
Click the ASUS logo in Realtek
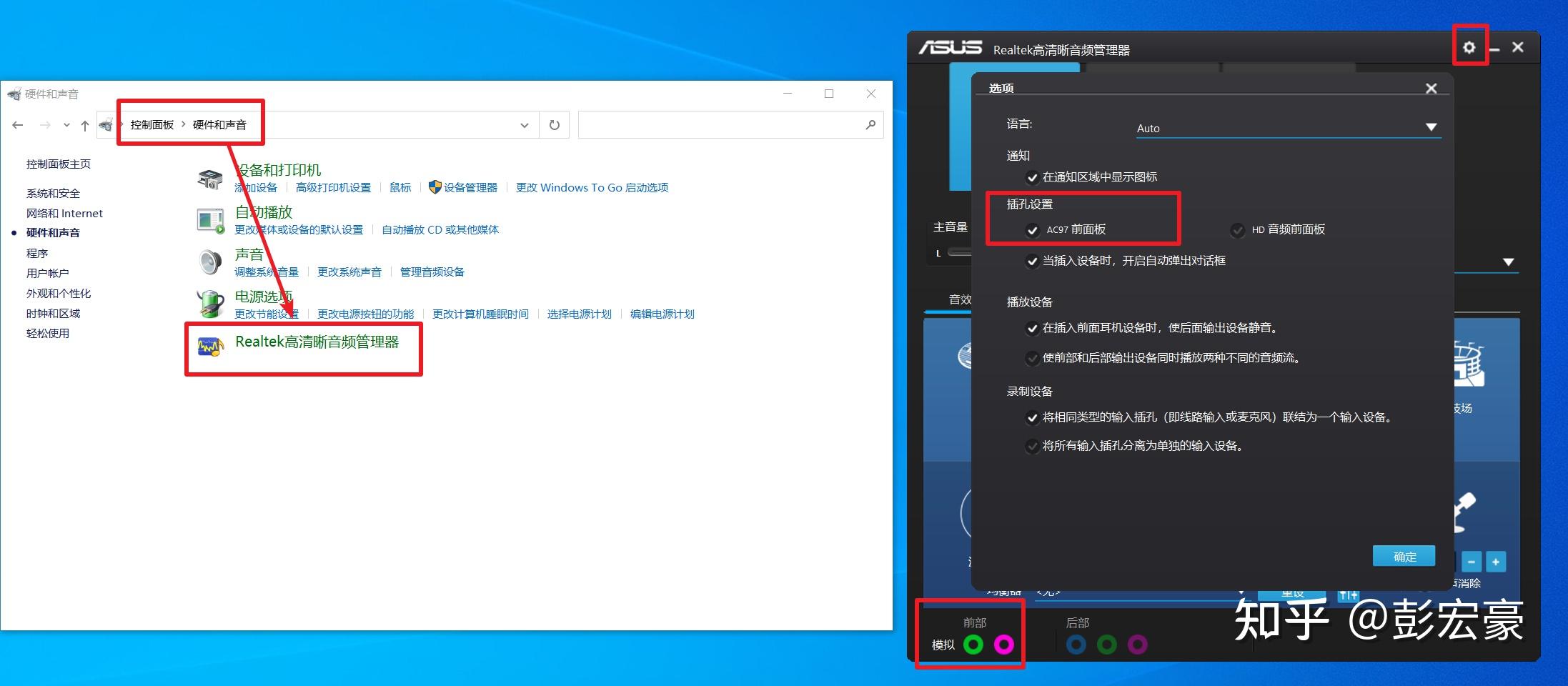click(x=950, y=48)
